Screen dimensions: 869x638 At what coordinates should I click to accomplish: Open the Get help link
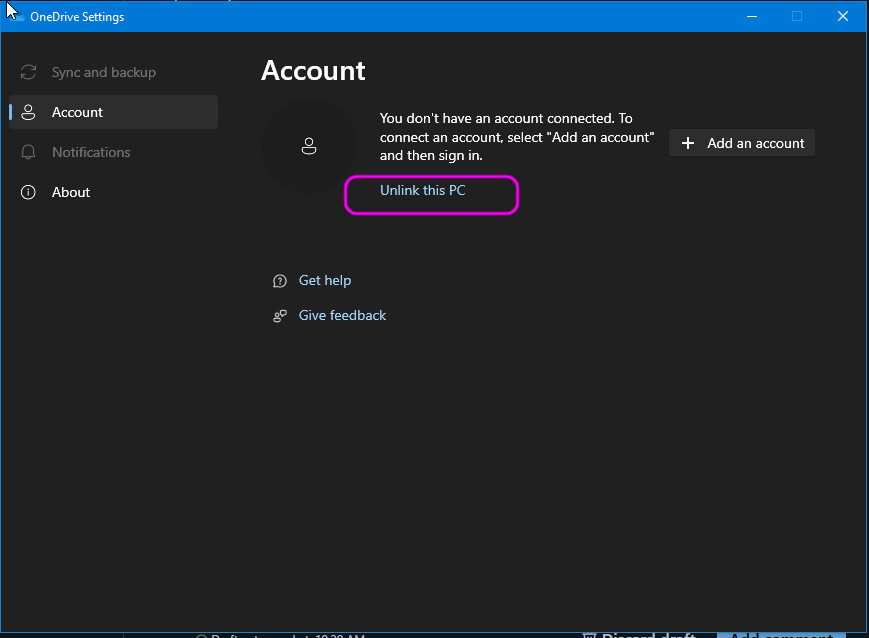coord(325,280)
